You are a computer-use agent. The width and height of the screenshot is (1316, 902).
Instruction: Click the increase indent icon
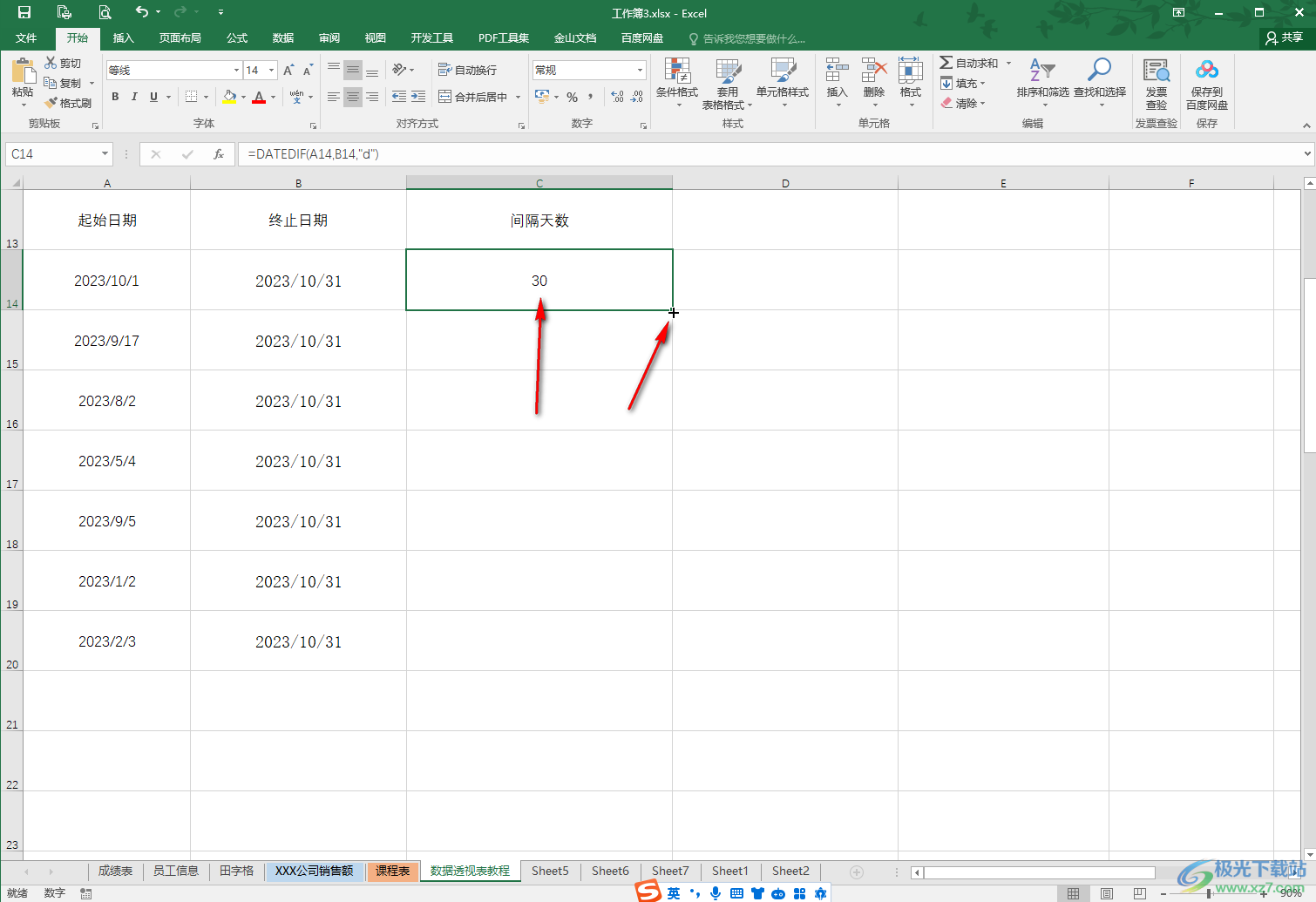point(418,97)
